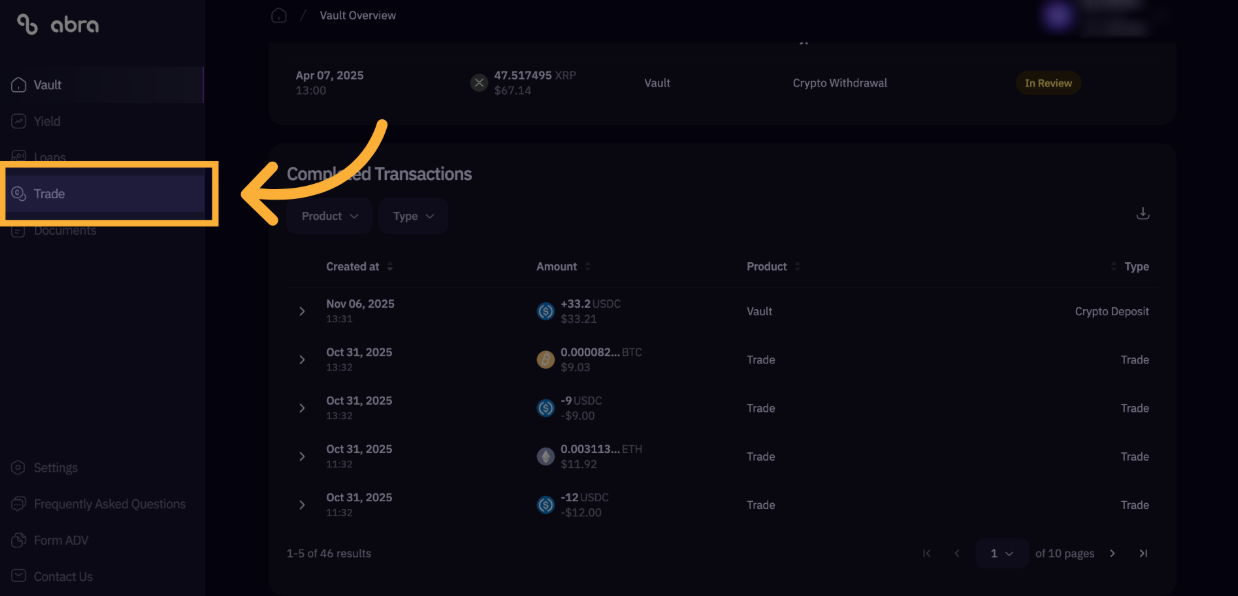Click the Settings gear icon
Screen dimensions: 1238x596
point(17,468)
